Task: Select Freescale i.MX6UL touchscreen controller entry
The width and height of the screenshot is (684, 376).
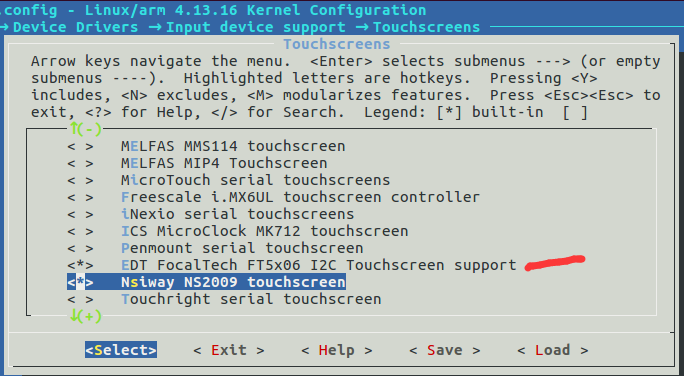Action: coord(300,197)
